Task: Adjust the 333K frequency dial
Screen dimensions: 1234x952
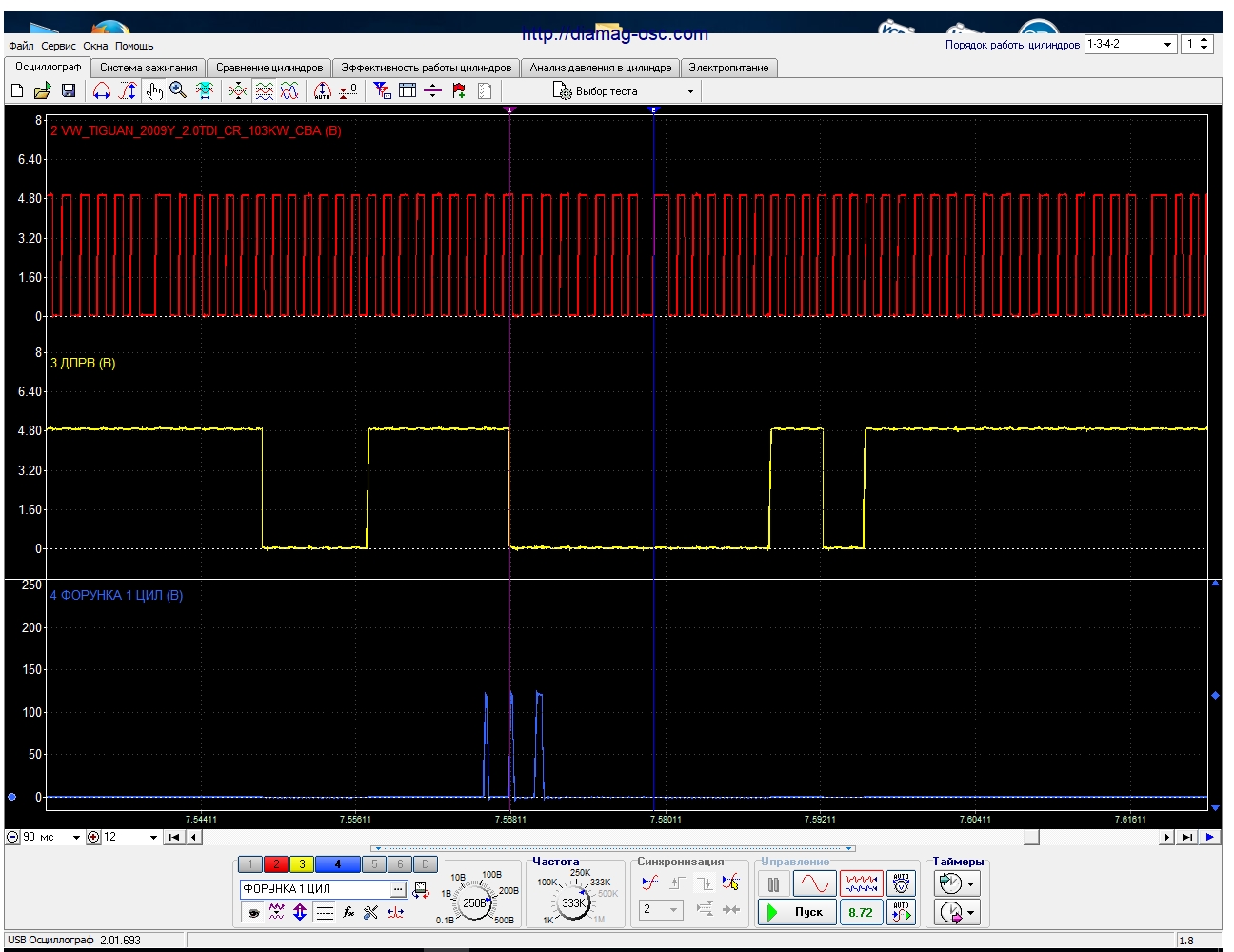Action: pyautogui.click(x=573, y=902)
